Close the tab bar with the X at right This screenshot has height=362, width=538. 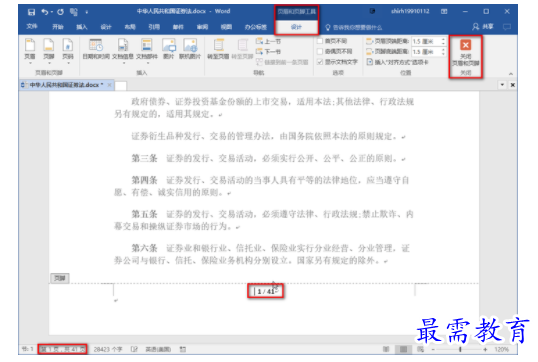point(513,85)
